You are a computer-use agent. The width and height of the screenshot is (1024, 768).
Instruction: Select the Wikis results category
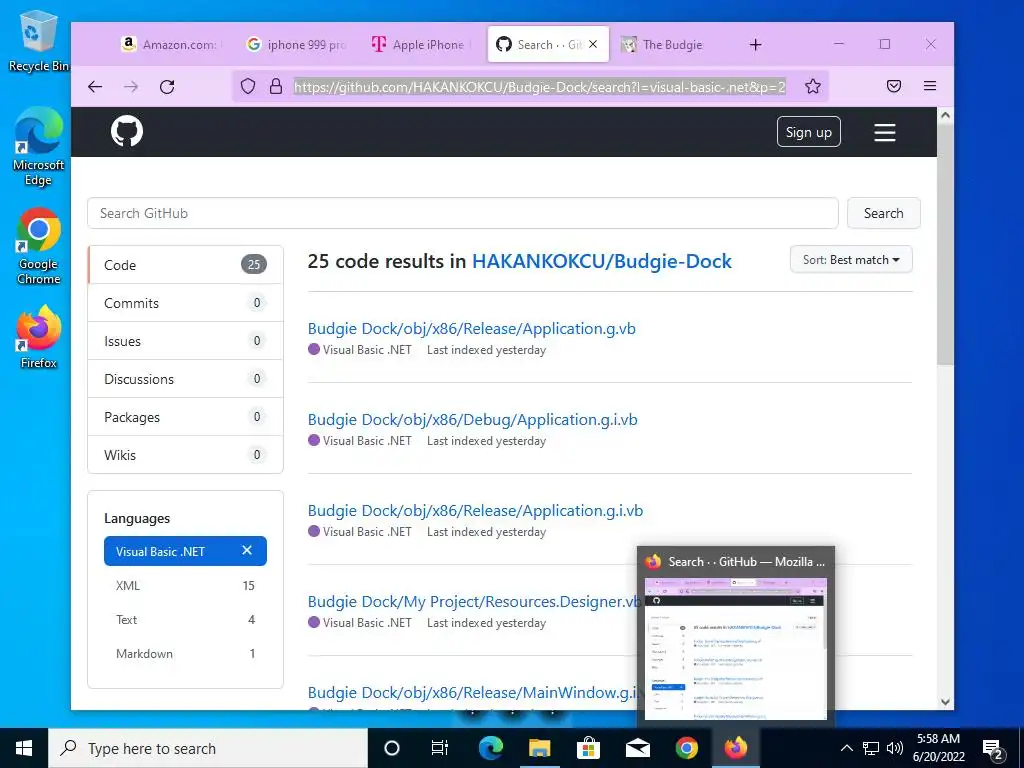pos(185,455)
